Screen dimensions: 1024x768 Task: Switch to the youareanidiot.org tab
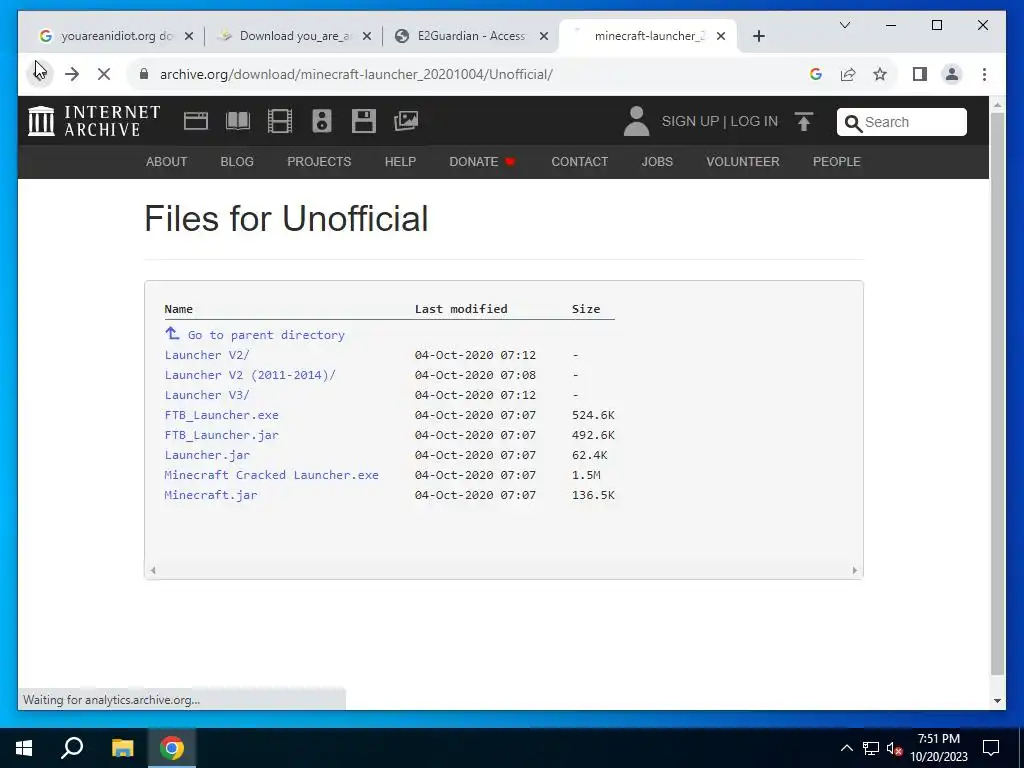pyautogui.click(x=115, y=36)
